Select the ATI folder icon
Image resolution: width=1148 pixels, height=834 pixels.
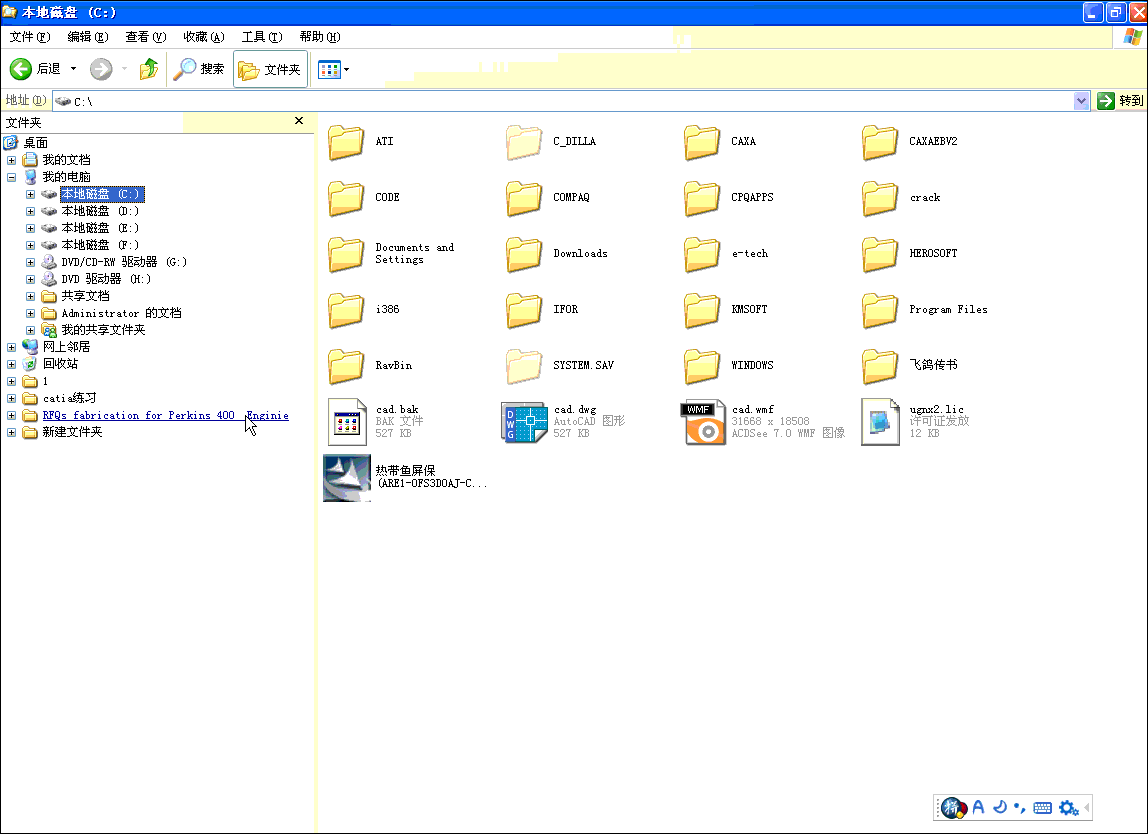click(x=346, y=142)
